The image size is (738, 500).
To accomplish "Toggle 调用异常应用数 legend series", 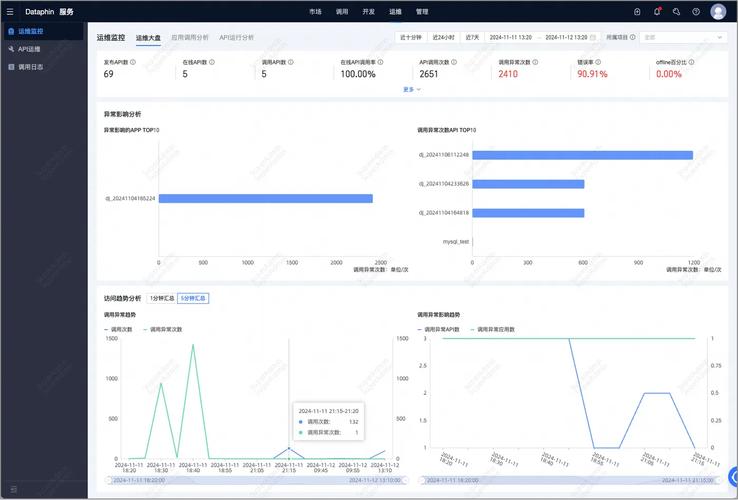I will 492,330.
